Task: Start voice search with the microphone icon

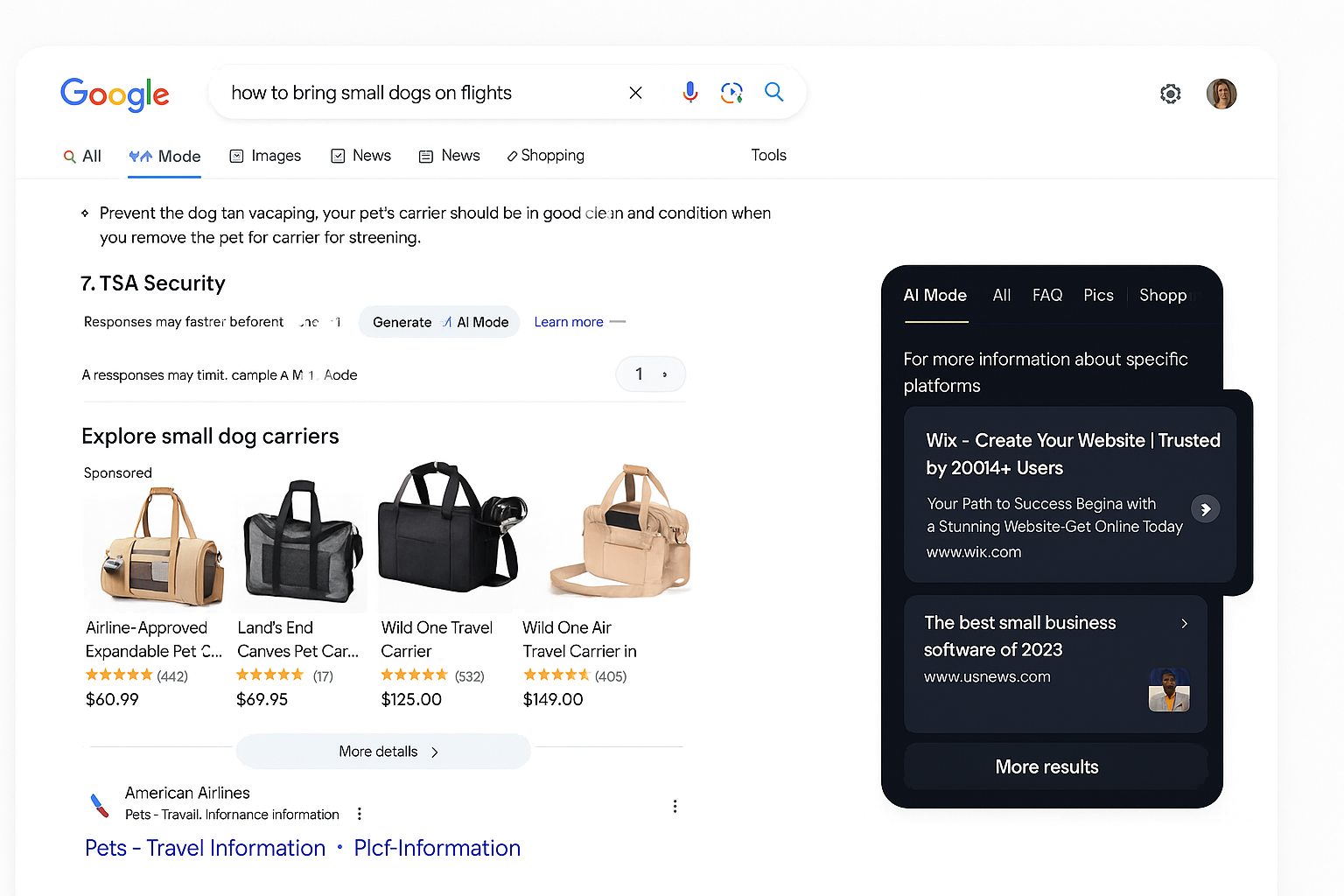Action: click(689, 92)
